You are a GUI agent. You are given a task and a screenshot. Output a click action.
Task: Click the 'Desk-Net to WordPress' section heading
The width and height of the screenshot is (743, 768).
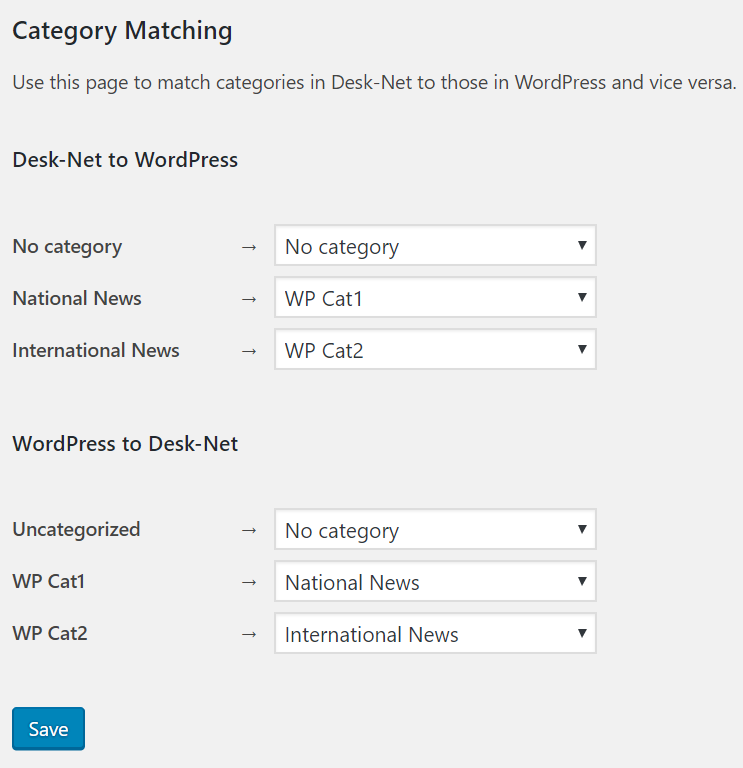(x=125, y=160)
